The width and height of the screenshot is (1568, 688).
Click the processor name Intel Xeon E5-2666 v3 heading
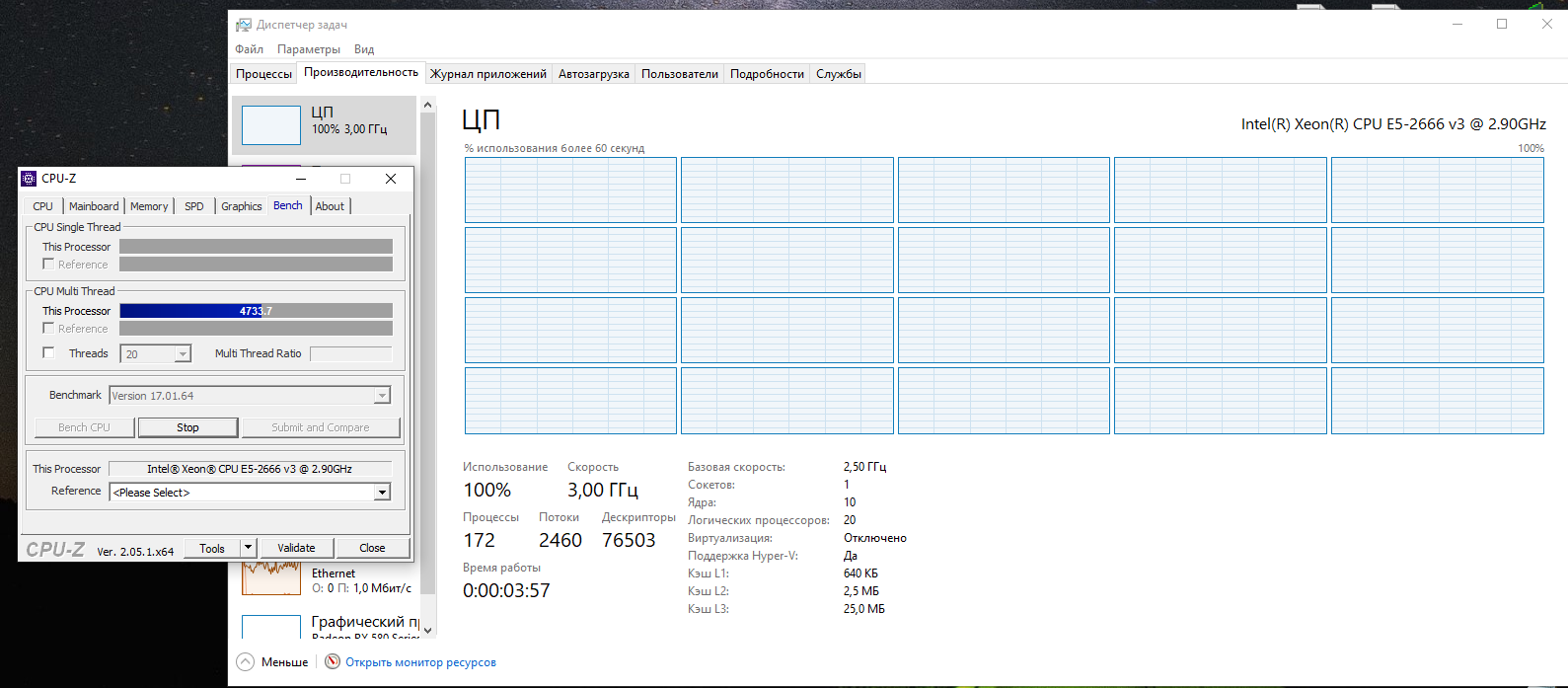pos(1393,124)
